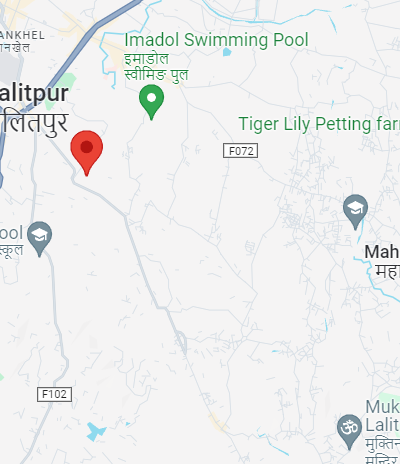This screenshot has height=464, width=400.
Task: Open the school marker near Mah label
Action: (x=355, y=212)
